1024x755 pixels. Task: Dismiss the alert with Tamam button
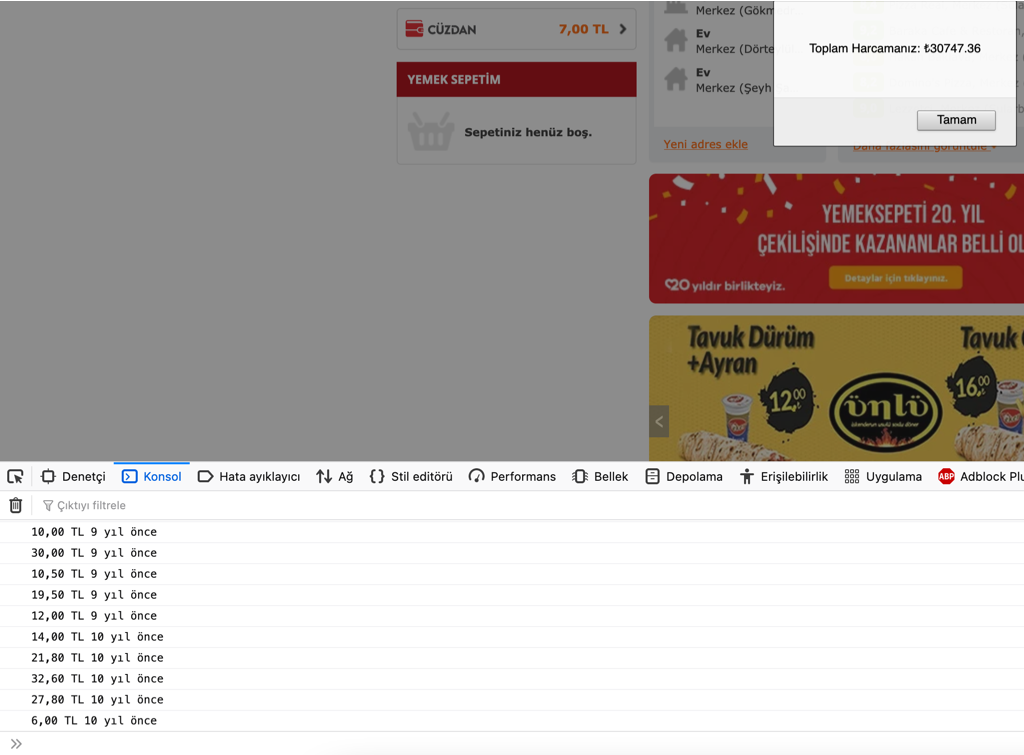coord(956,120)
